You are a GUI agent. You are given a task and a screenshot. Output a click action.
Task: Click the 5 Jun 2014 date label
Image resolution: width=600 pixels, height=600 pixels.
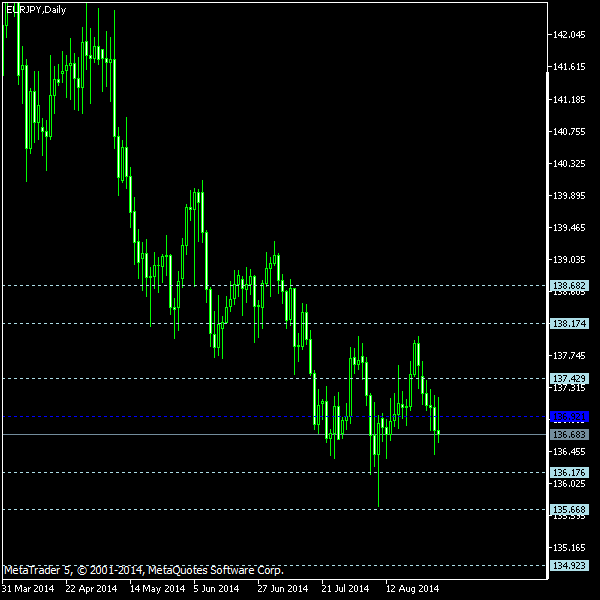click(x=216, y=589)
